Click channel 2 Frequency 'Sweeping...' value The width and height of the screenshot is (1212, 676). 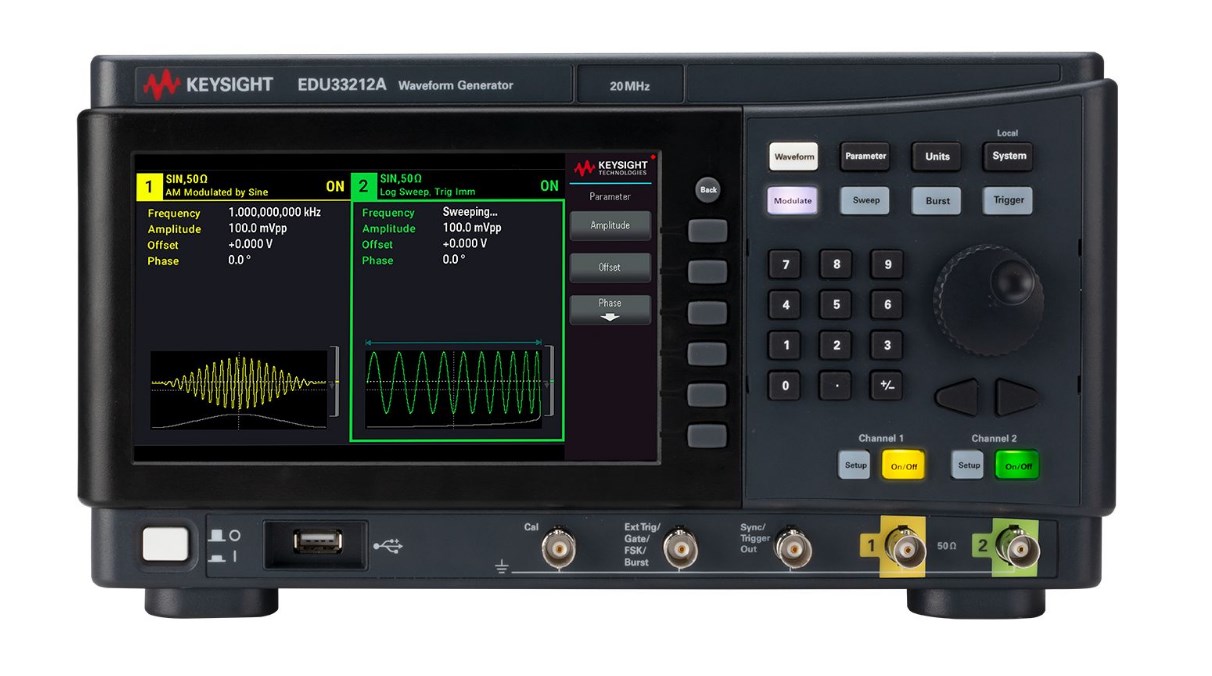pos(470,212)
